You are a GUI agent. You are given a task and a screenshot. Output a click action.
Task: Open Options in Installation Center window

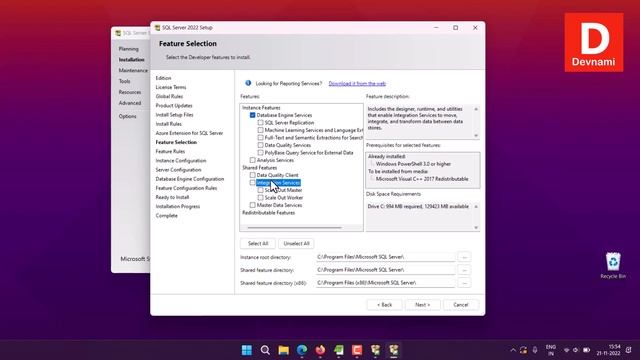pyautogui.click(x=127, y=116)
